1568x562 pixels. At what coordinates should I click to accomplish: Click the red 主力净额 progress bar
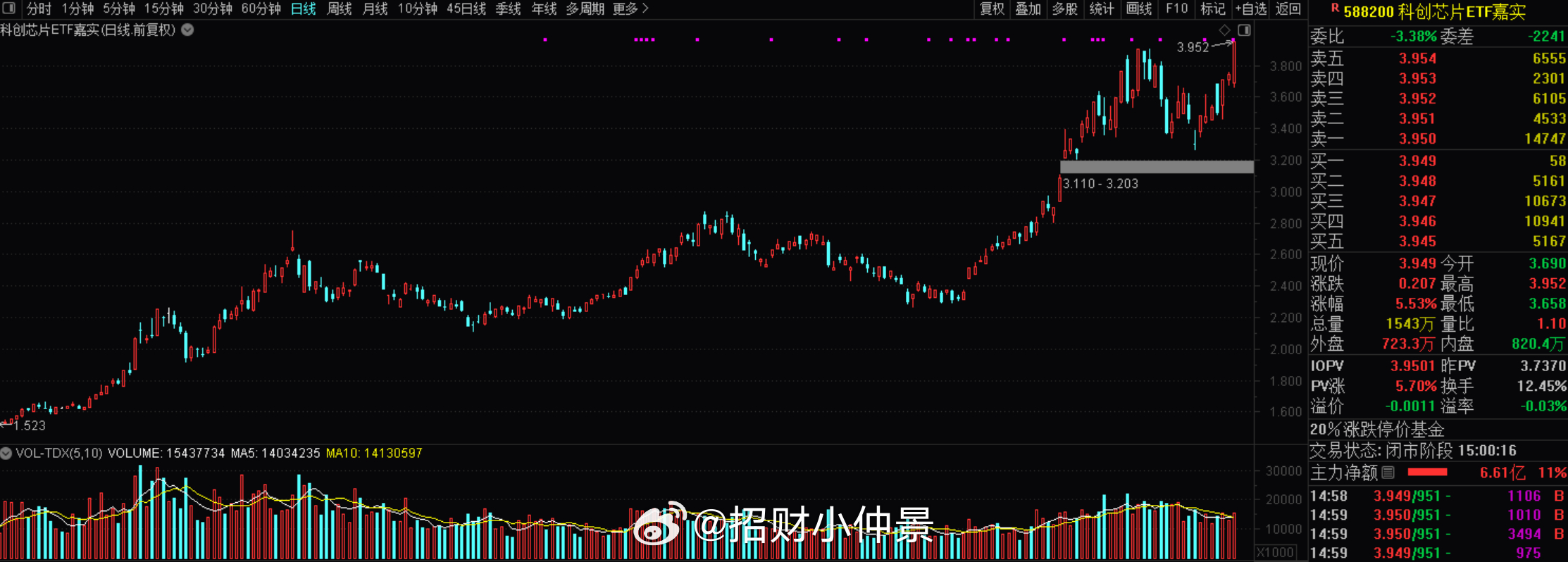coord(1427,472)
